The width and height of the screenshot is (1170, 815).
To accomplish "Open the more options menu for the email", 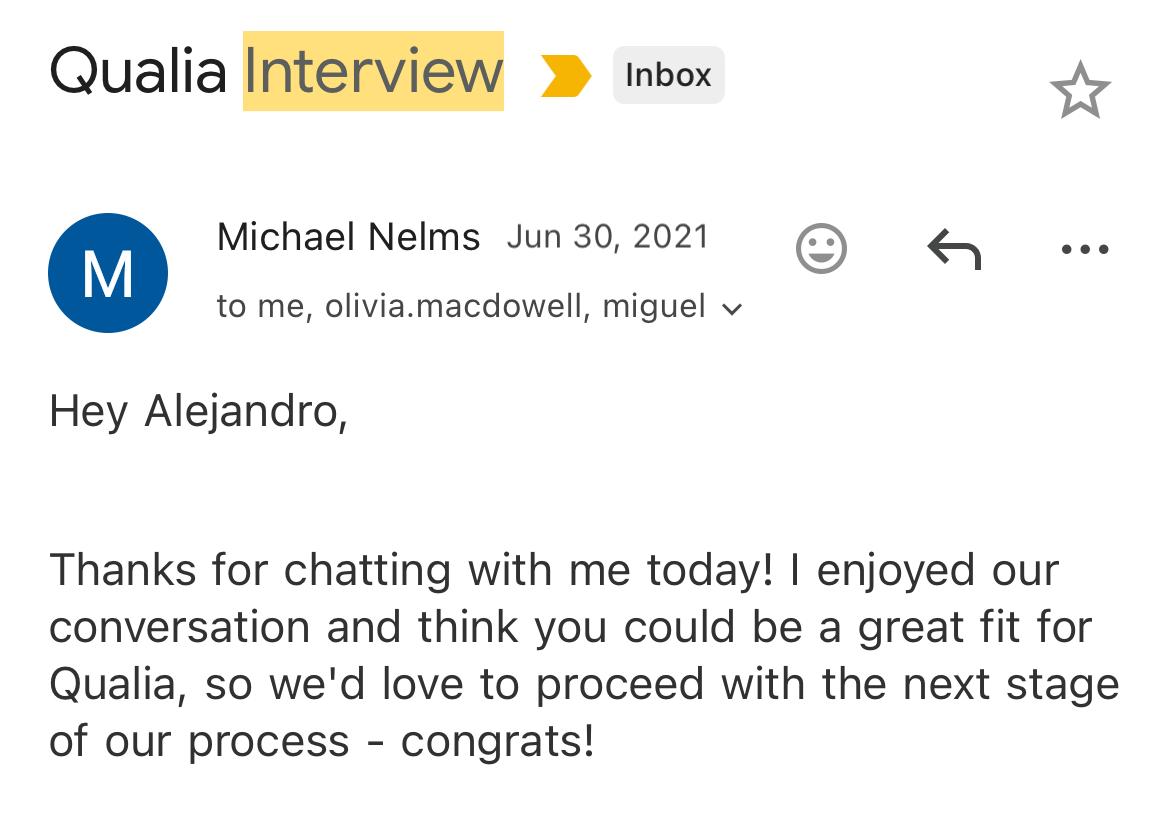I will click(x=1086, y=250).
